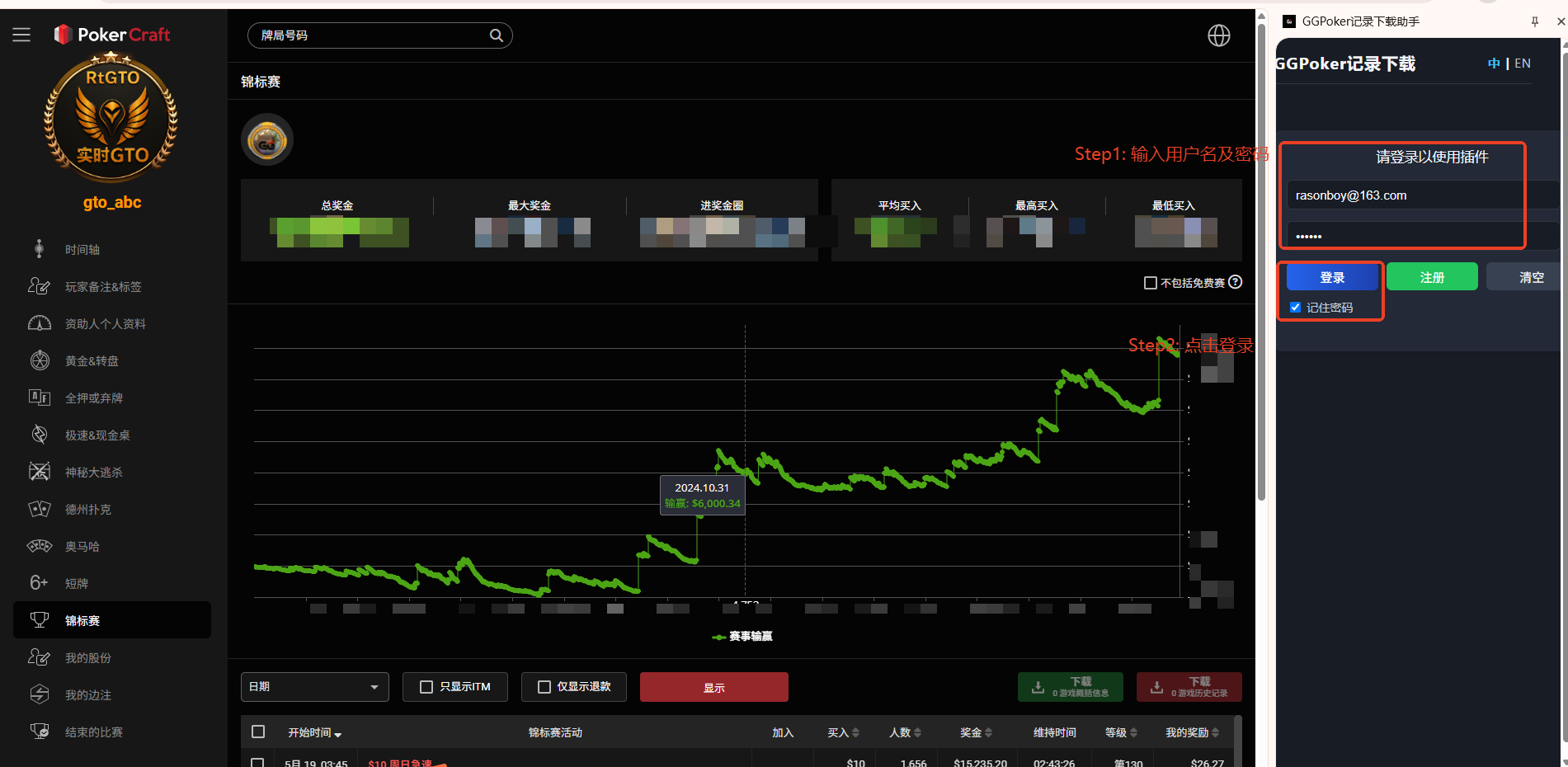Open the hamburger menu icon
The width and height of the screenshot is (1568, 767).
coord(21,35)
